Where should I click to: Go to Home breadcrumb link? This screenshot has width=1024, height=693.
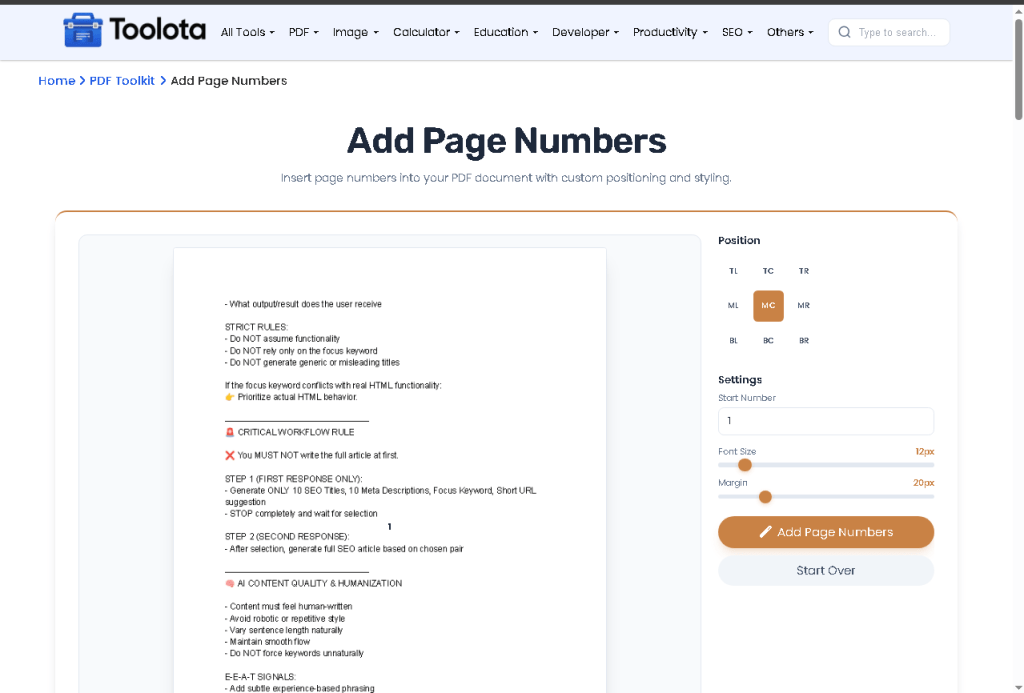(57, 80)
